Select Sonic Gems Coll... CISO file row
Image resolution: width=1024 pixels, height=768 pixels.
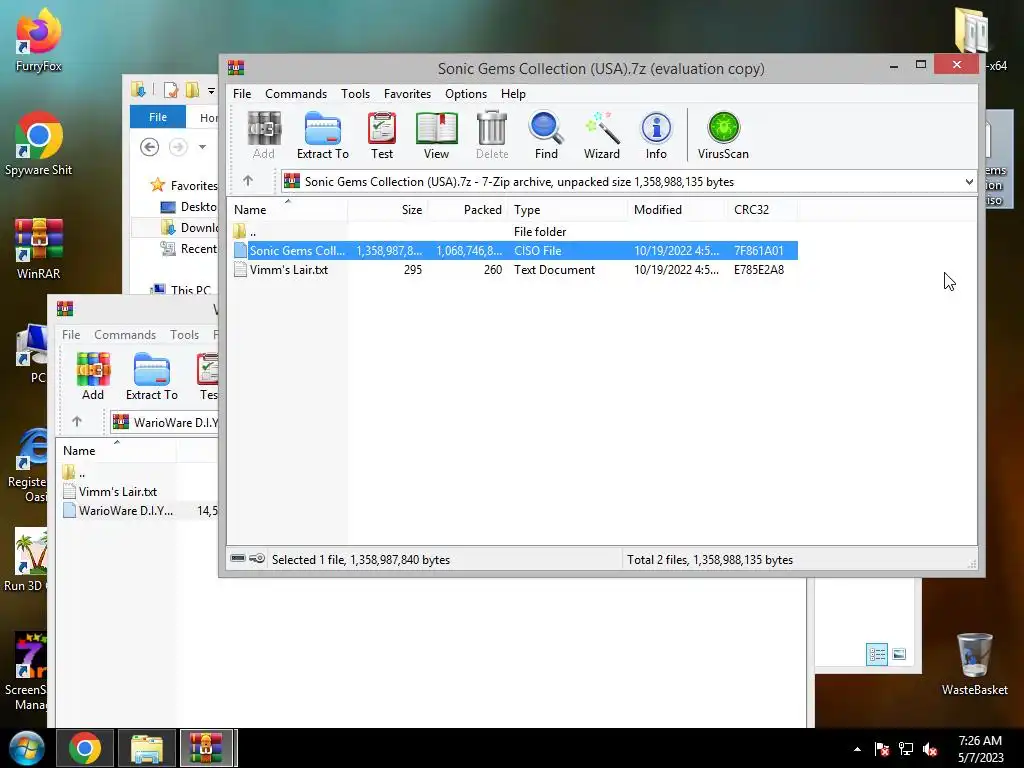point(515,250)
